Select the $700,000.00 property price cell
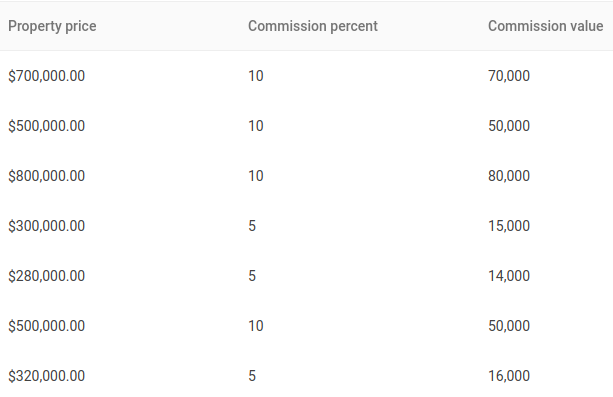Viewport: 613px width, 397px height. [47, 76]
